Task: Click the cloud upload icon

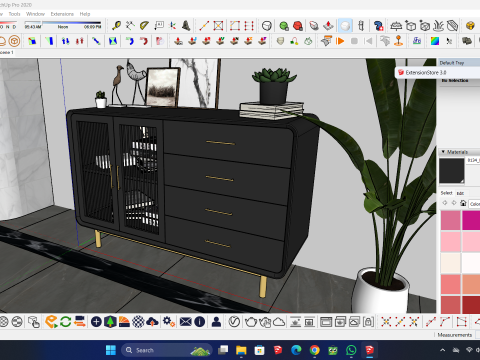Action: (152, 322)
